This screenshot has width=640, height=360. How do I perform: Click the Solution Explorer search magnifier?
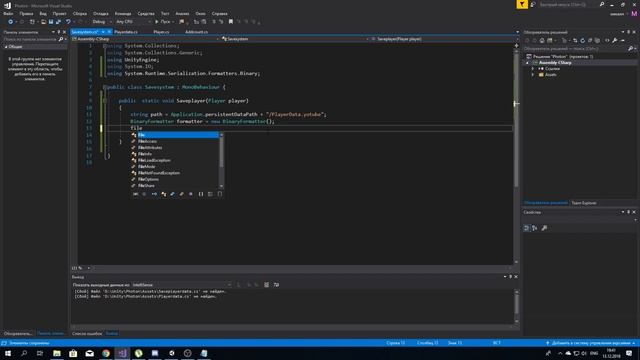[x=631, y=49]
